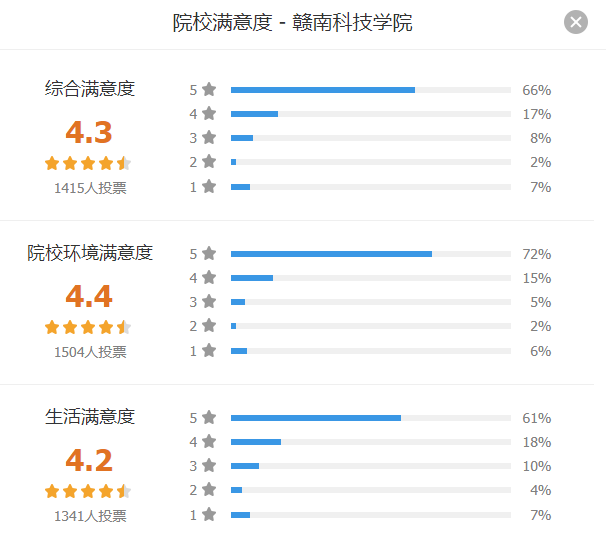Viewport: 606px width, 546px height.
Task: Click the 4-star icon in 综合满意度
Action: 209,113
